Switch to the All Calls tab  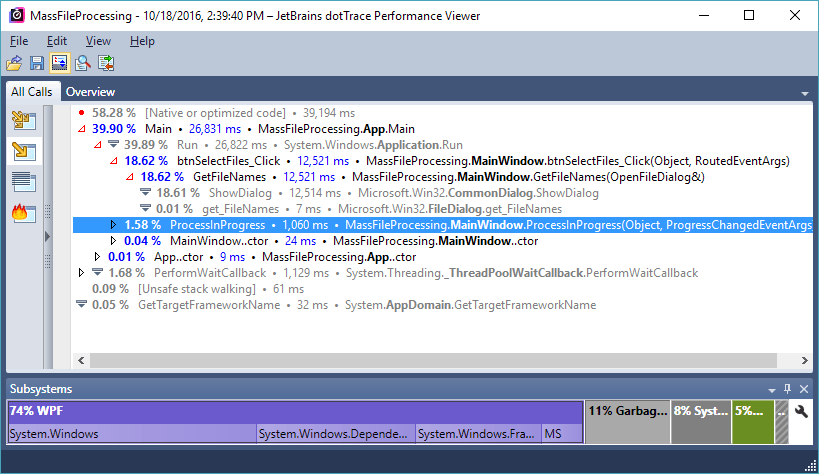[32, 91]
